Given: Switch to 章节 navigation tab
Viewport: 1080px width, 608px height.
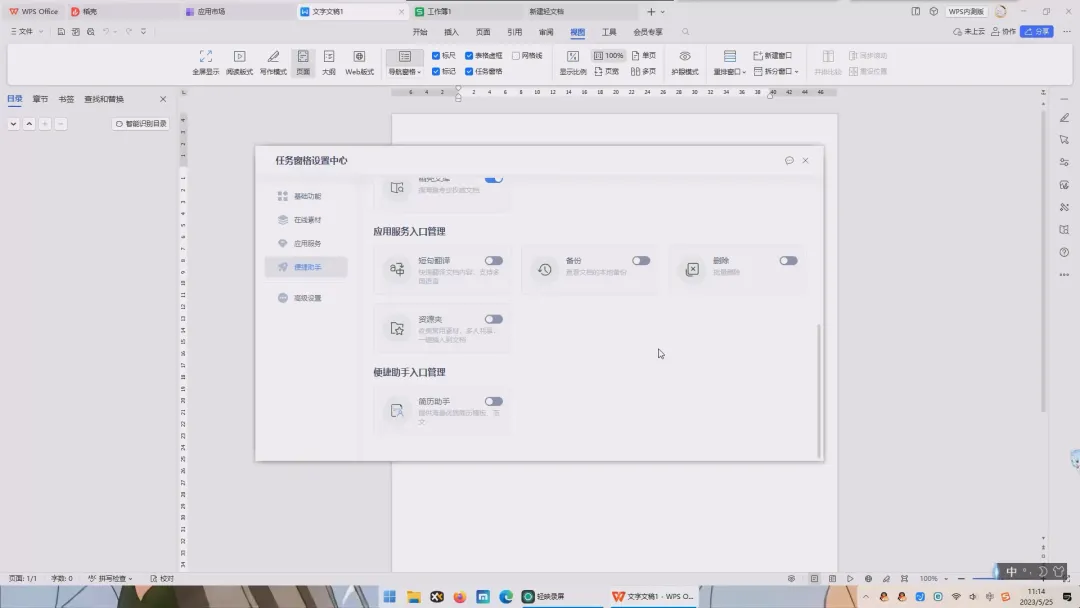Looking at the screenshot, I should (x=40, y=99).
